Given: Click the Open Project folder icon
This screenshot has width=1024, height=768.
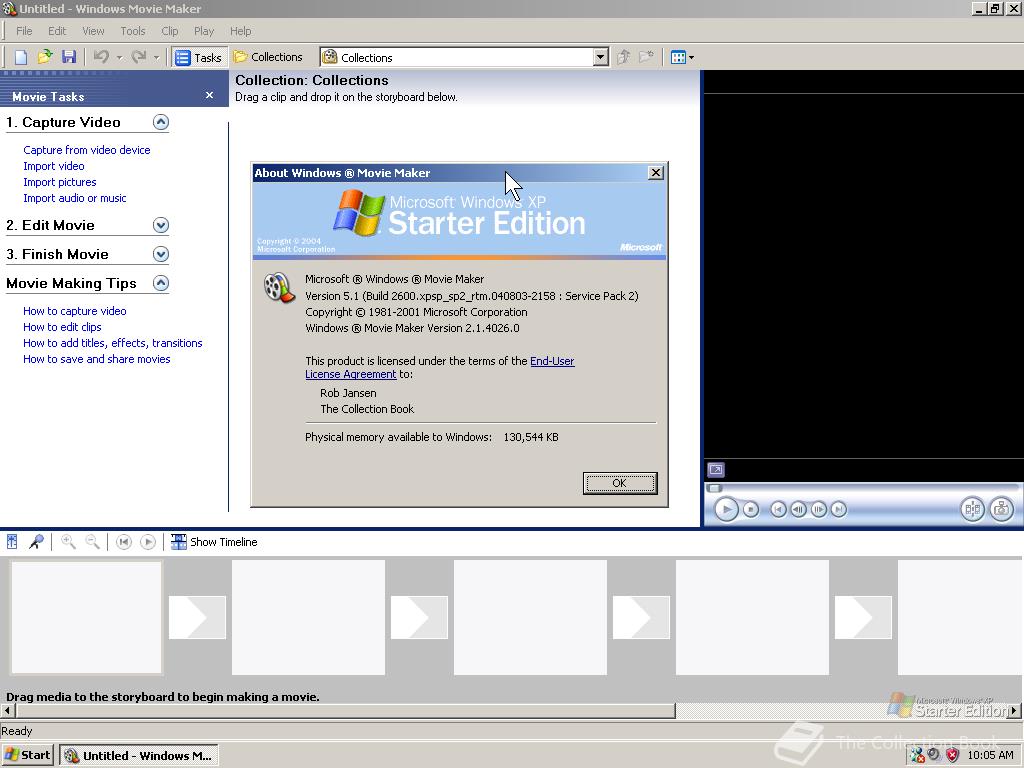Looking at the screenshot, I should (44, 57).
